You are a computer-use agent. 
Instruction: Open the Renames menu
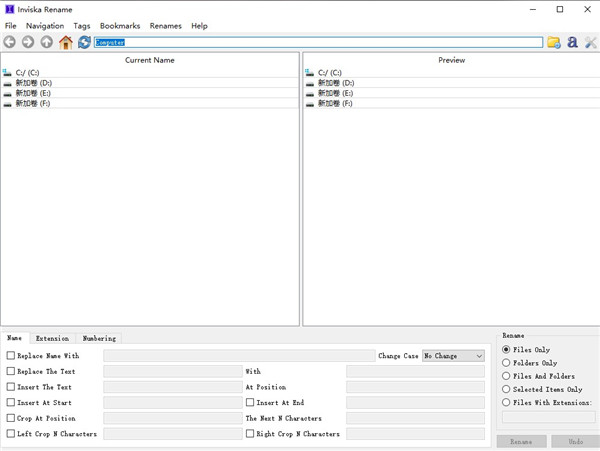coord(165,26)
